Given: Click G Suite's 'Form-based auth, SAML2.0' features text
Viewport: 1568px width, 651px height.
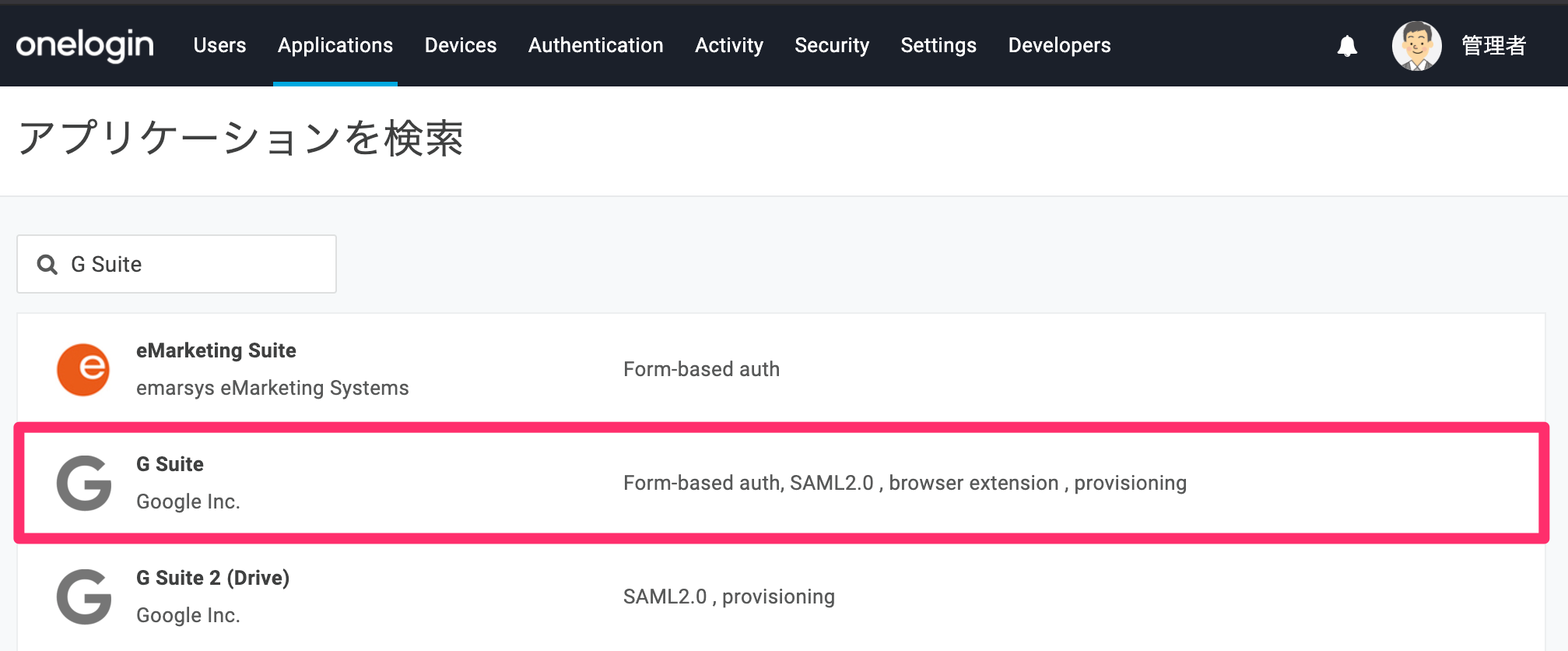Looking at the screenshot, I should 905,483.
